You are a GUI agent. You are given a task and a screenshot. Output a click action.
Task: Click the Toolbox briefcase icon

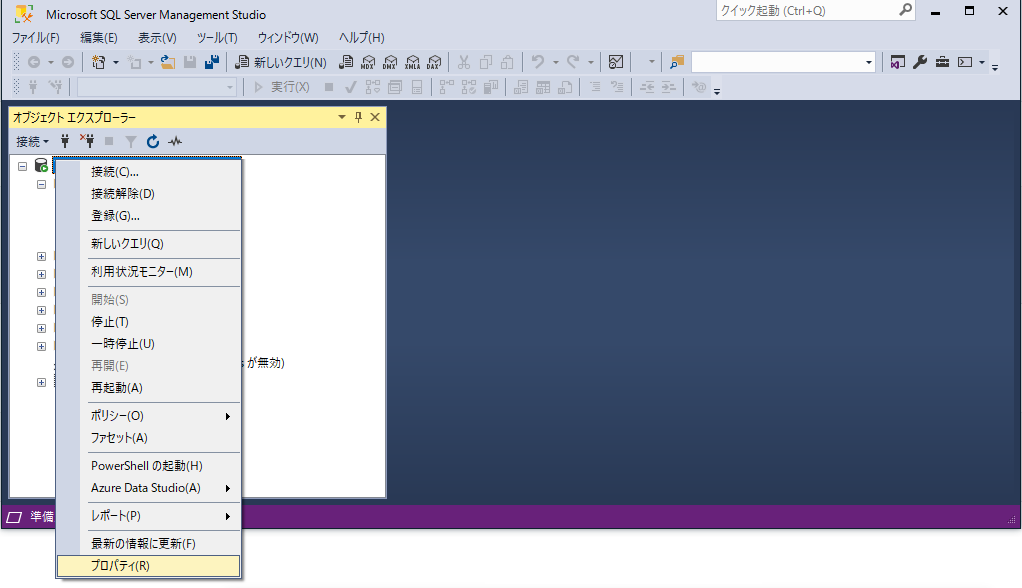942,63
